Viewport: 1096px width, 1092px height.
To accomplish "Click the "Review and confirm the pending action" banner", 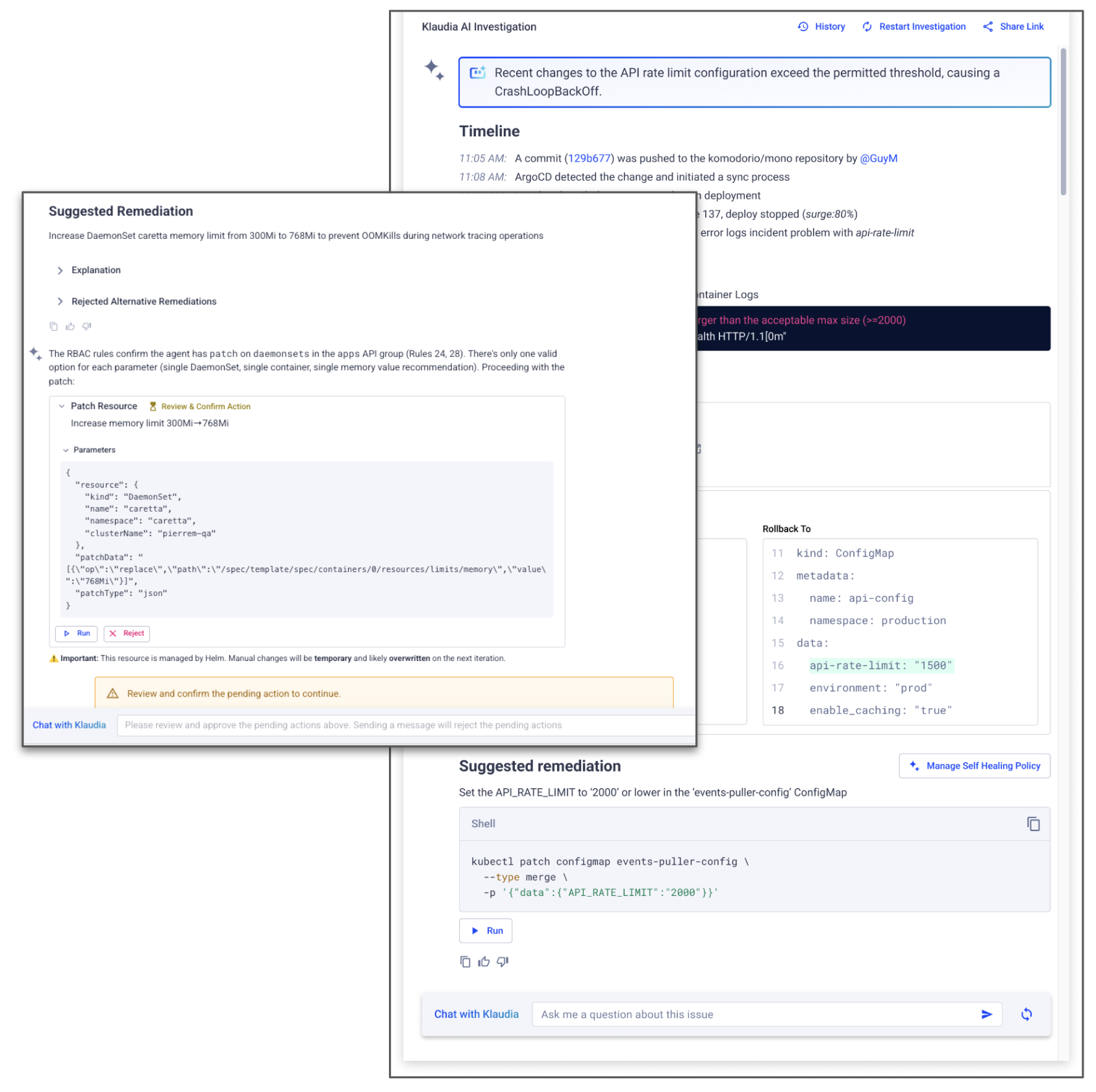I will point(384,693).
